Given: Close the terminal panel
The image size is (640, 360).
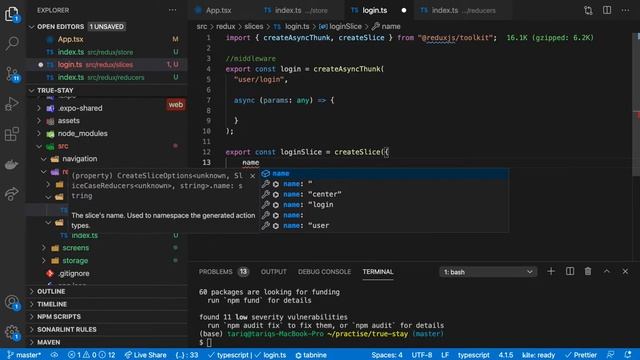Looking at the screenshot, I should click(x=625, y=271).
